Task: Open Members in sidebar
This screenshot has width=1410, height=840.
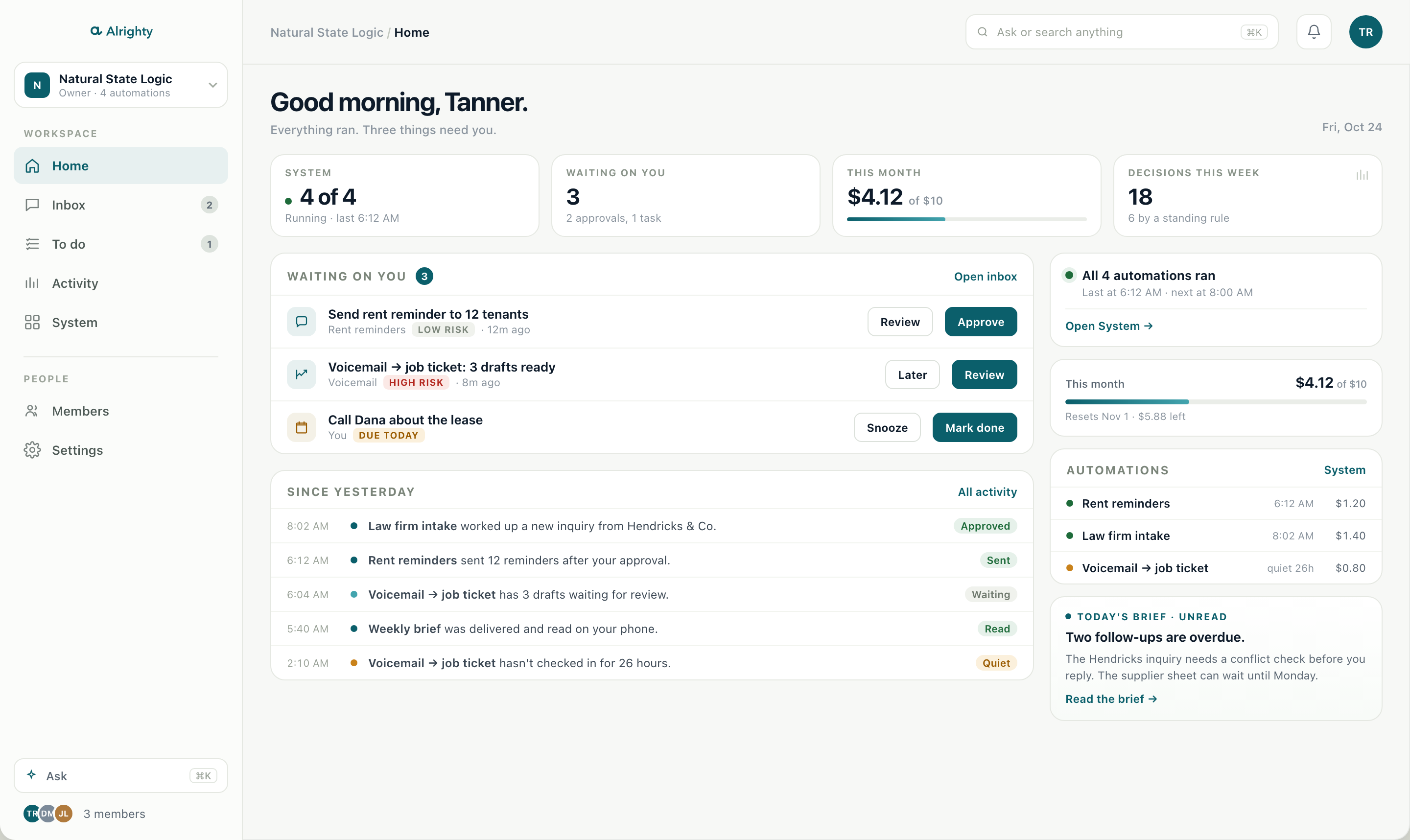Action: coord(120,410)
